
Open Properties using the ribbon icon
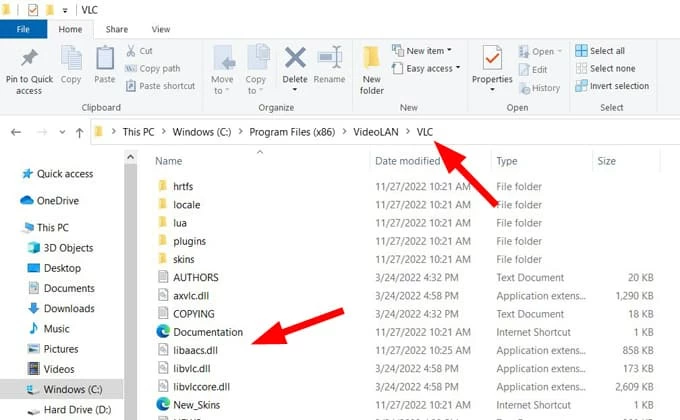[492, 60]
